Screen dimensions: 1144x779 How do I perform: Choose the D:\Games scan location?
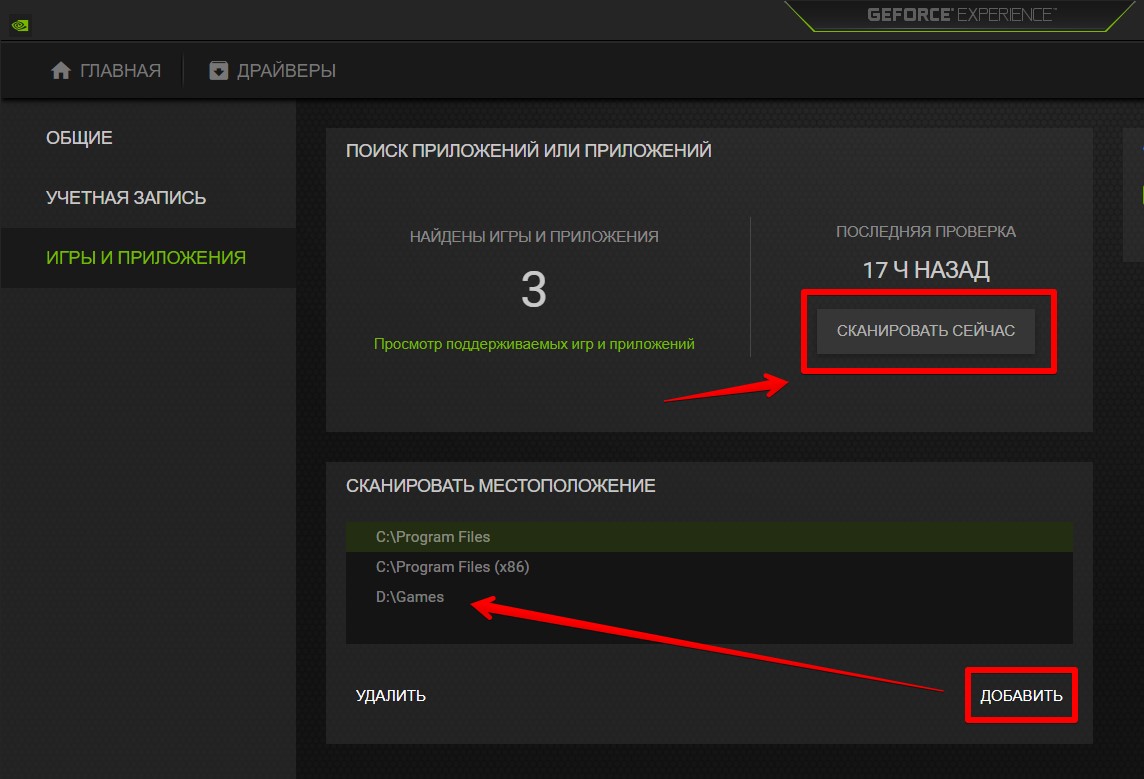pyautogui.click(x=410, y=597)
